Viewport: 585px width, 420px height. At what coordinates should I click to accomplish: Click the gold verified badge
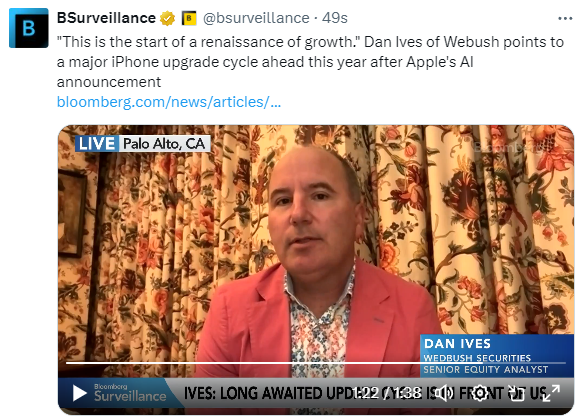pos(168,18)
